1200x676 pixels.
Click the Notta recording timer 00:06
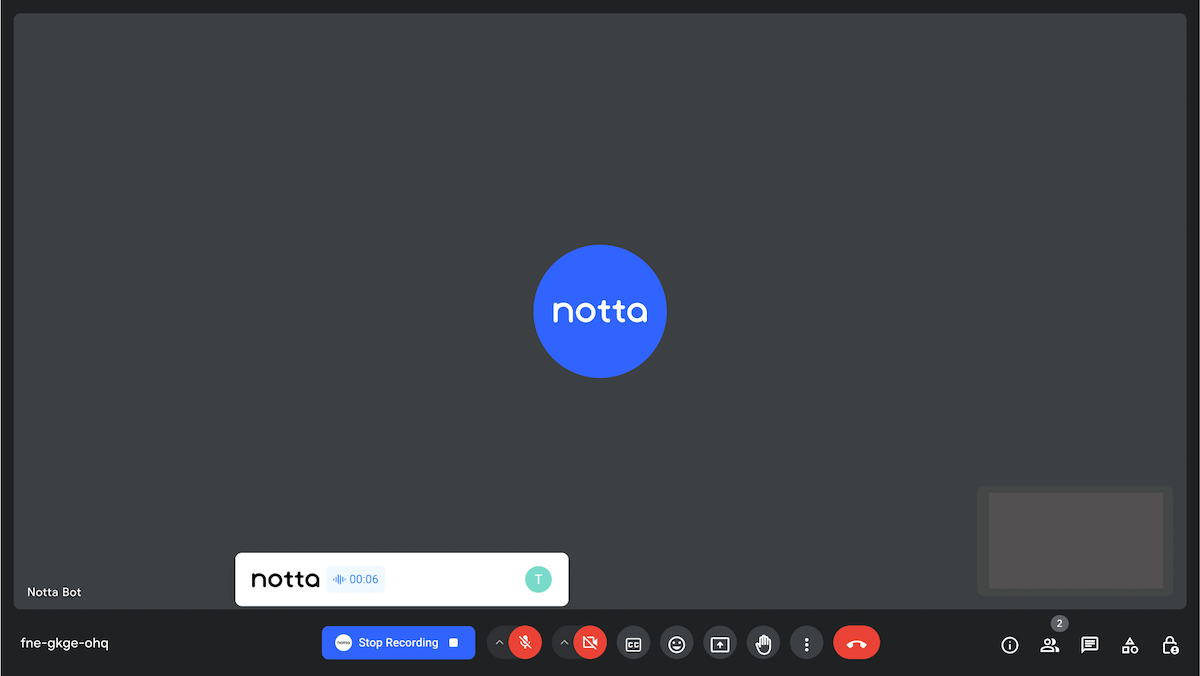point(356,579)
